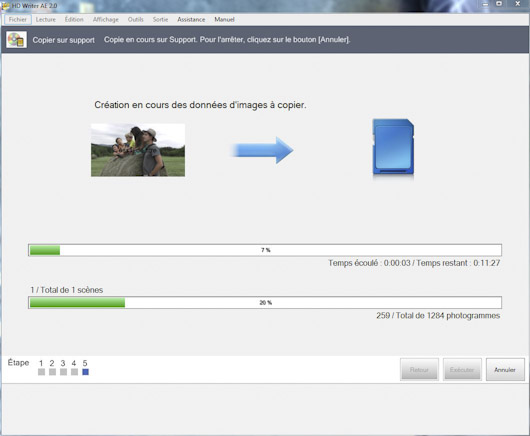Open the Manuel menu
Viewport: 530px width, 436px height.
pos(224,20)
